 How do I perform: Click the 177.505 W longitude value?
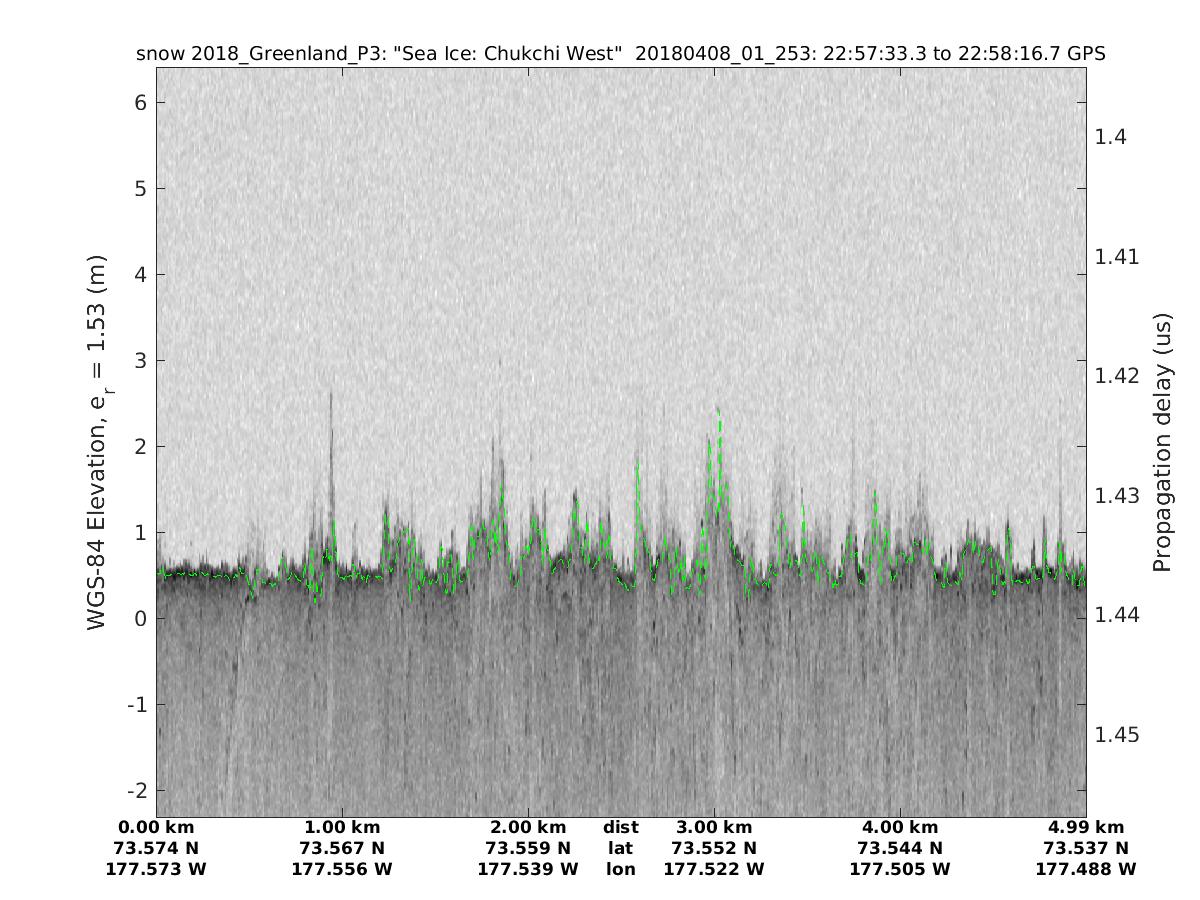click(x=900, y=869)
